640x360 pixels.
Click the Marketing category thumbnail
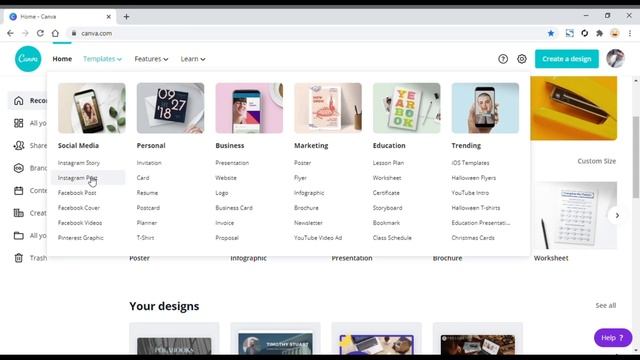click(x=328, y=108)
